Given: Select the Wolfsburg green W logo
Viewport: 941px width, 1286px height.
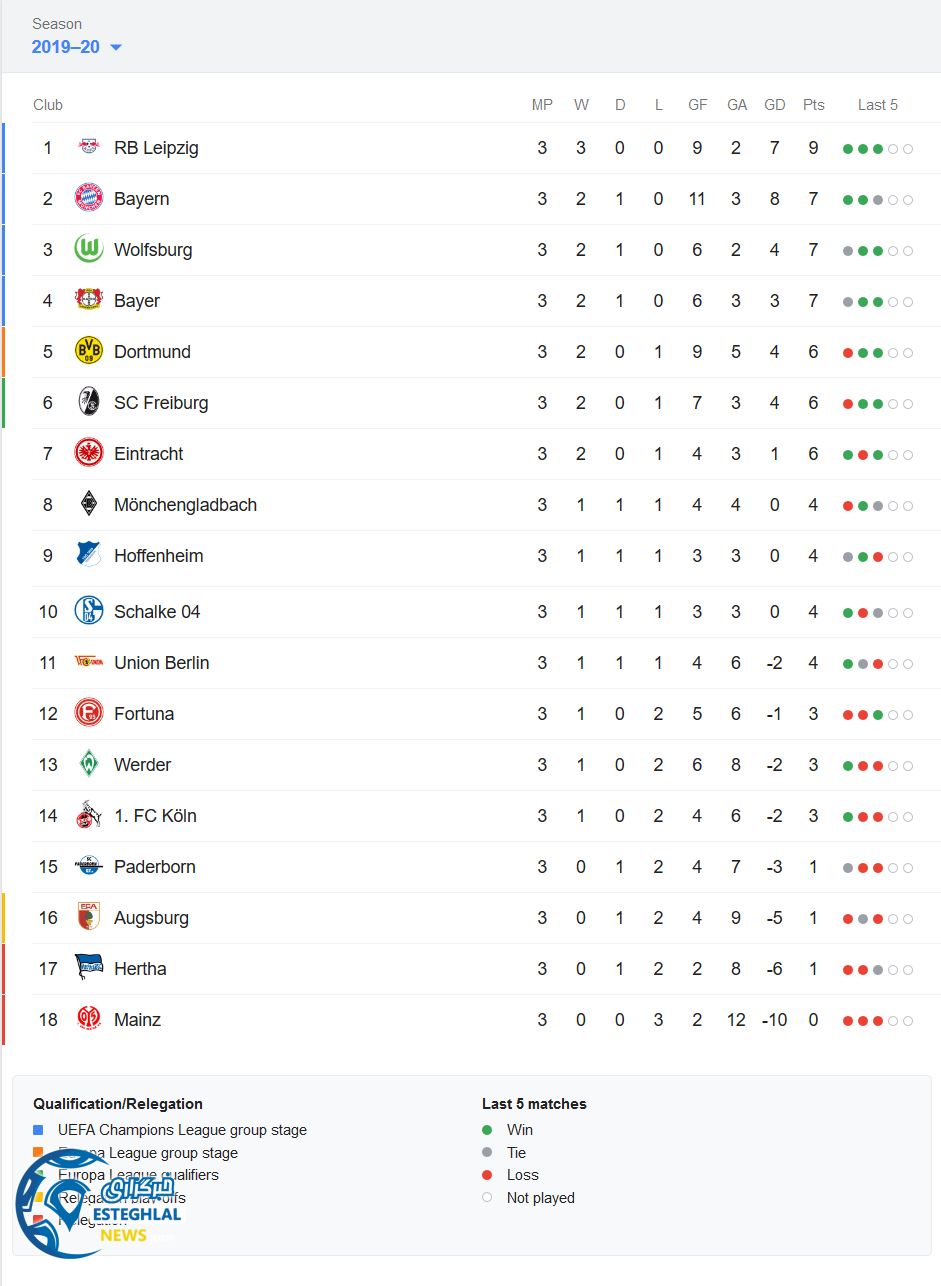Looking at the screenshot, I should click(89, 249).
